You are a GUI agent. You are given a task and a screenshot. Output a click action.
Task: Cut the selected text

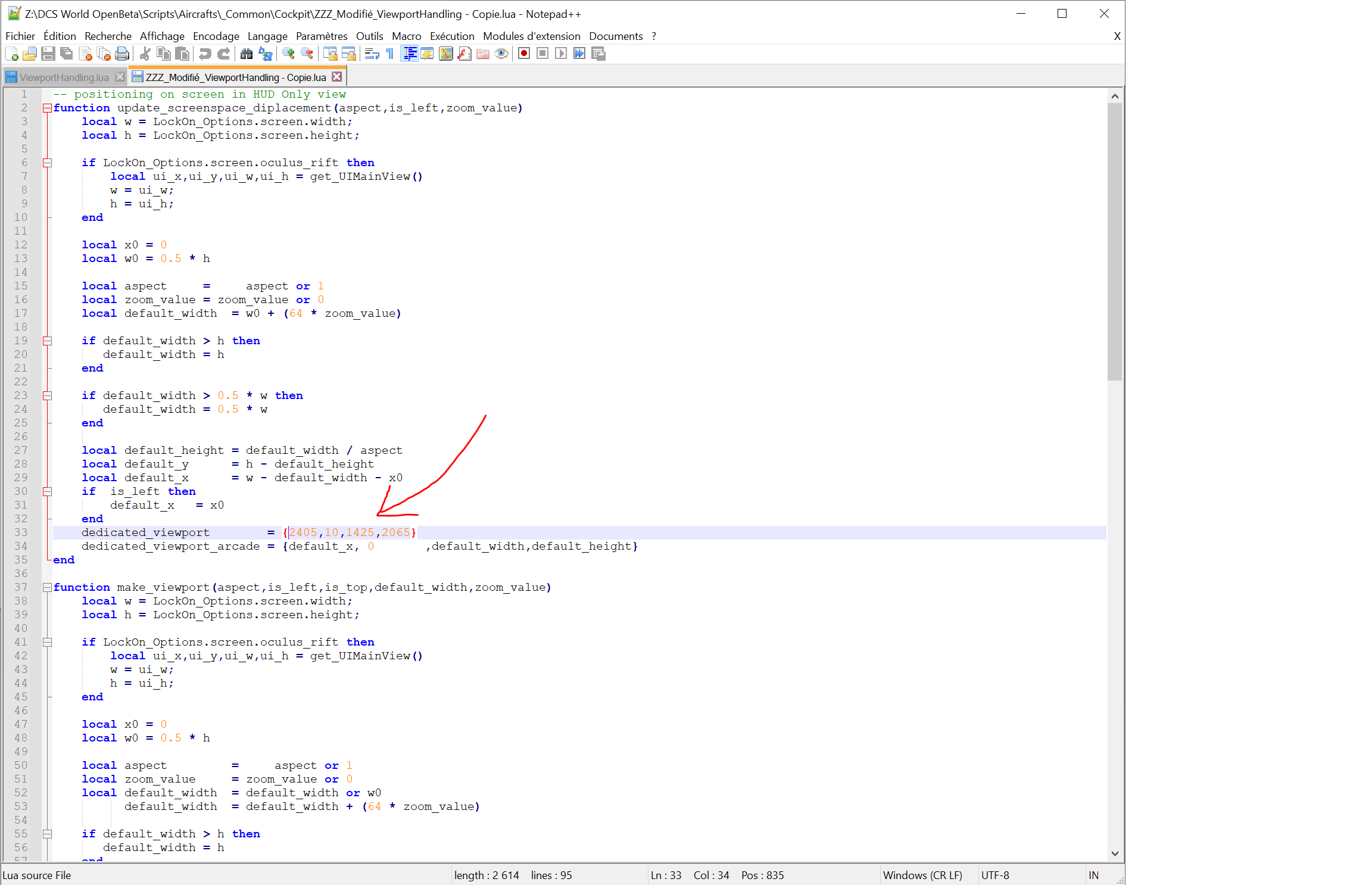[145, 54]
